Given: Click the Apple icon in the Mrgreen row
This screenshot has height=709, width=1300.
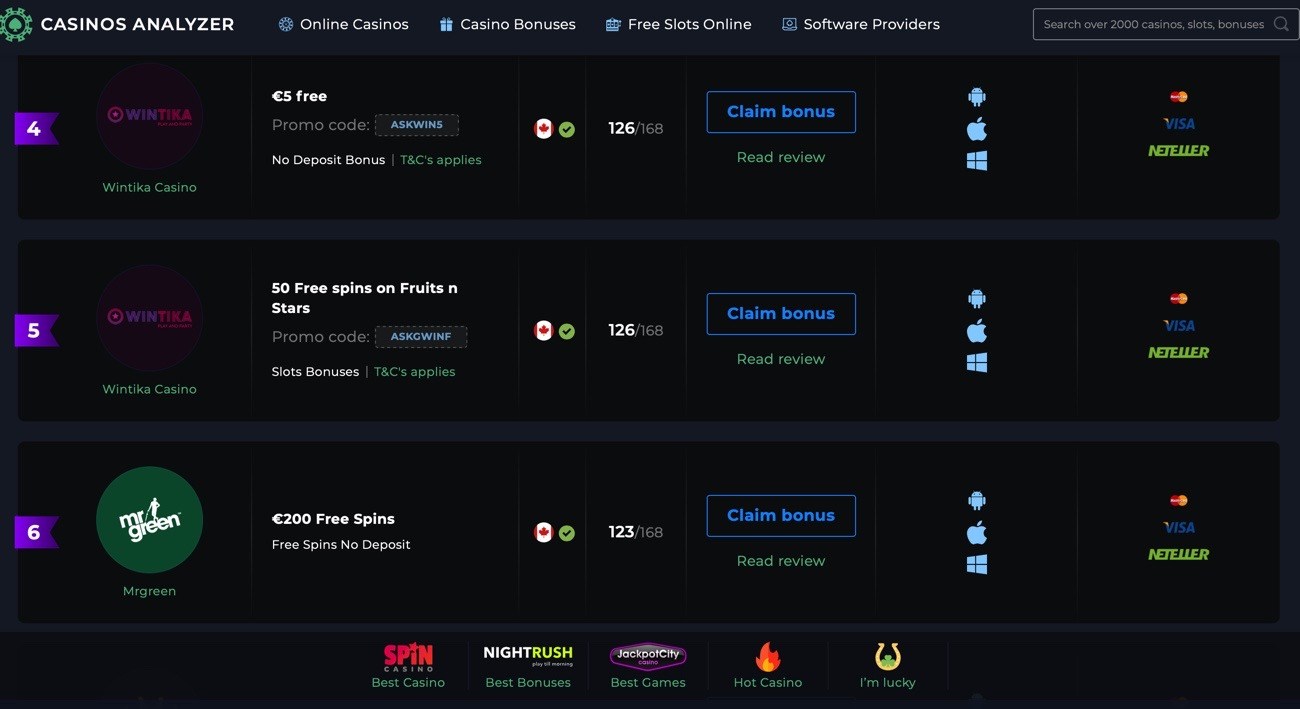Looking at the screenshot, I should click(x=977, y=532).
